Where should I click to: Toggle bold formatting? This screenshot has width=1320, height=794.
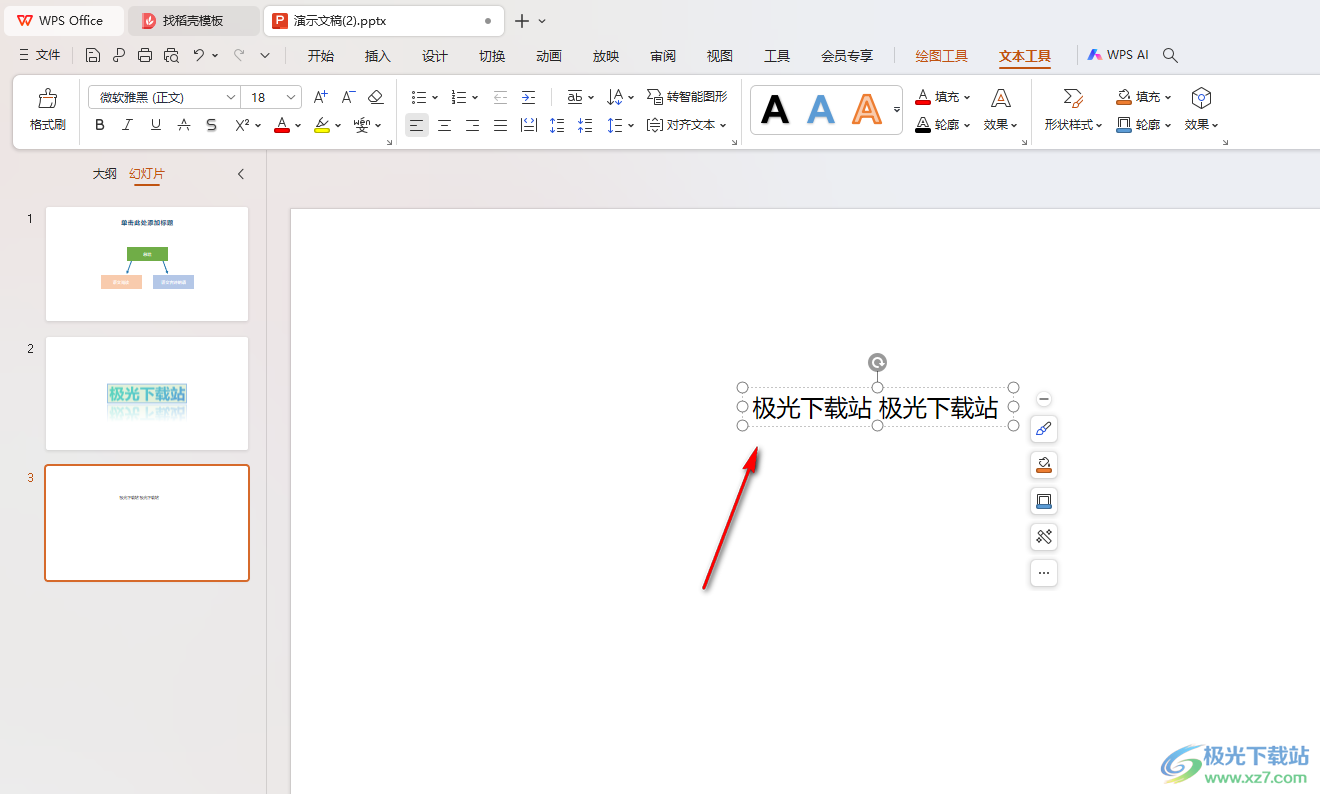point(99,125)
